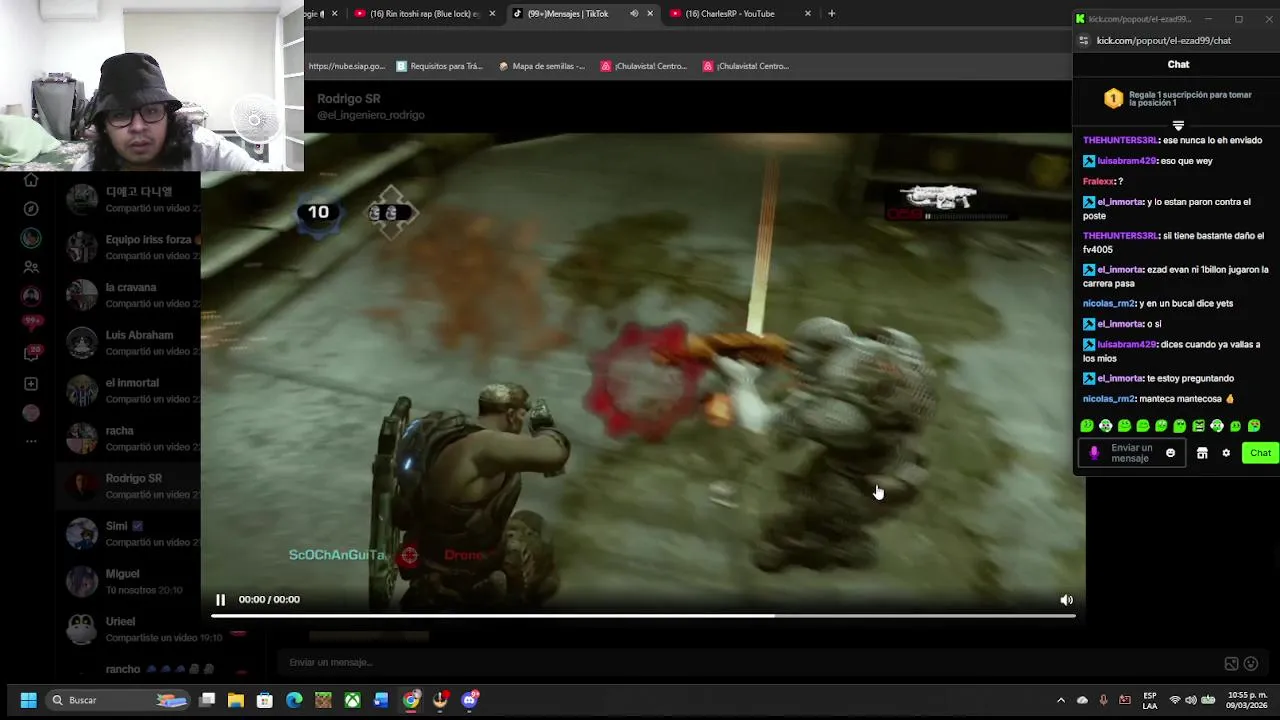Screen dimensions: 1280x720
Task: Open TikTok more options ellipsis
Action: pos(31,441)
